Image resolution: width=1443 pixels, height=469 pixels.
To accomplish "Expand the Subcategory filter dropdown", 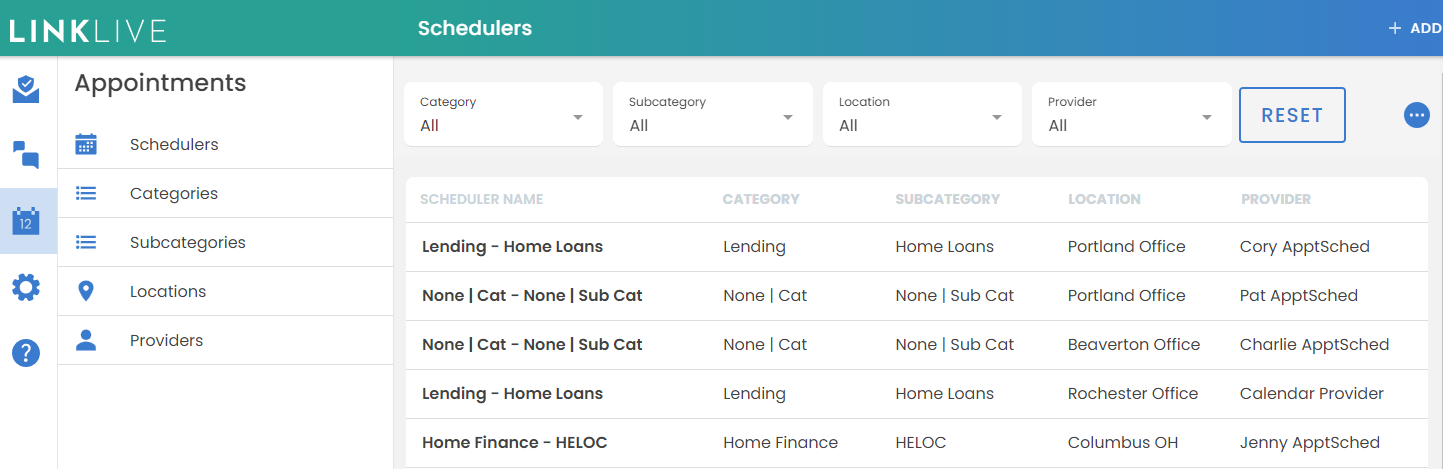I will 712,115.
